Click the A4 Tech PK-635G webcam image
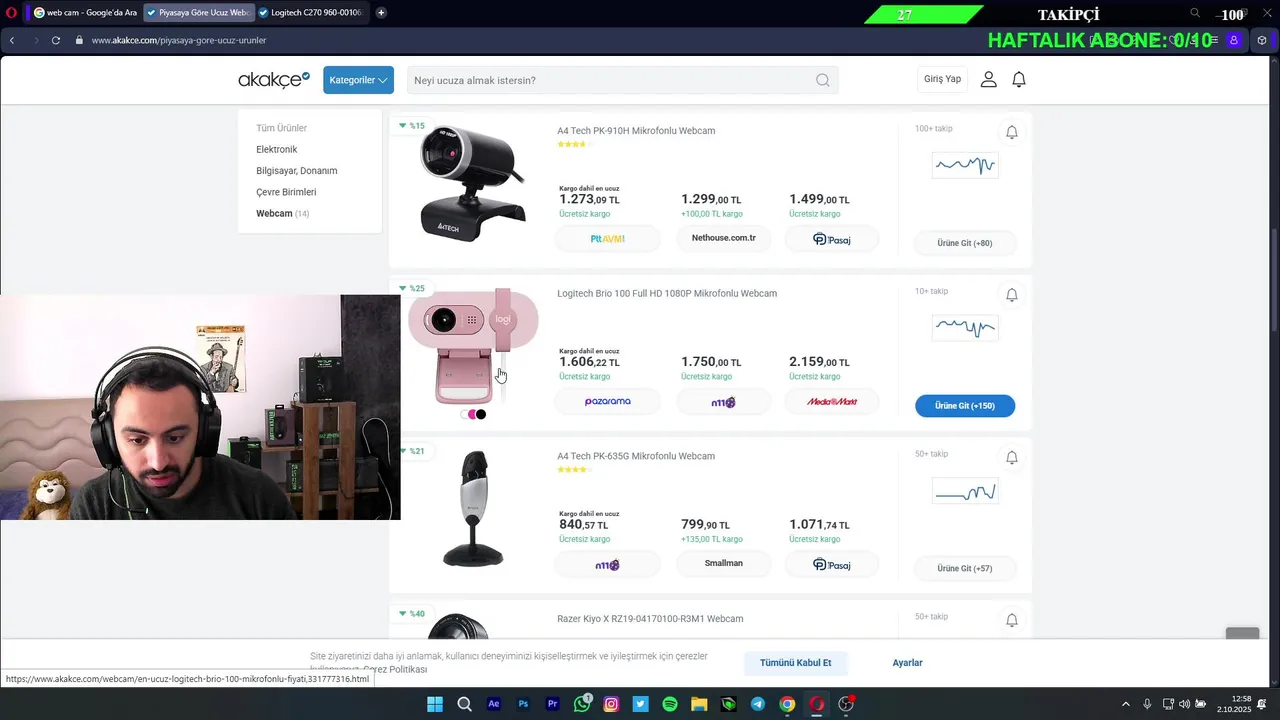Image resolution: width=1280 pixels, height=720 pixels. pos(473,508)
